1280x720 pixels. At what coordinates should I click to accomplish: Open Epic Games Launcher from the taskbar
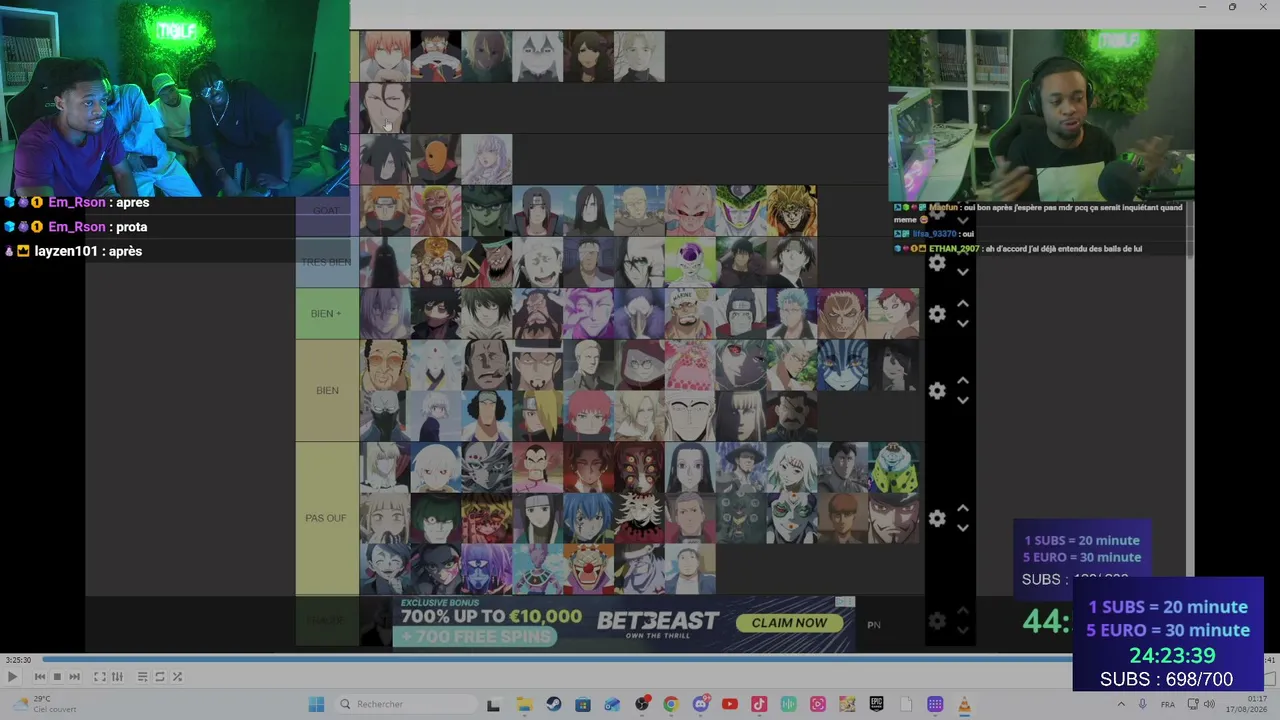[877, 704]
